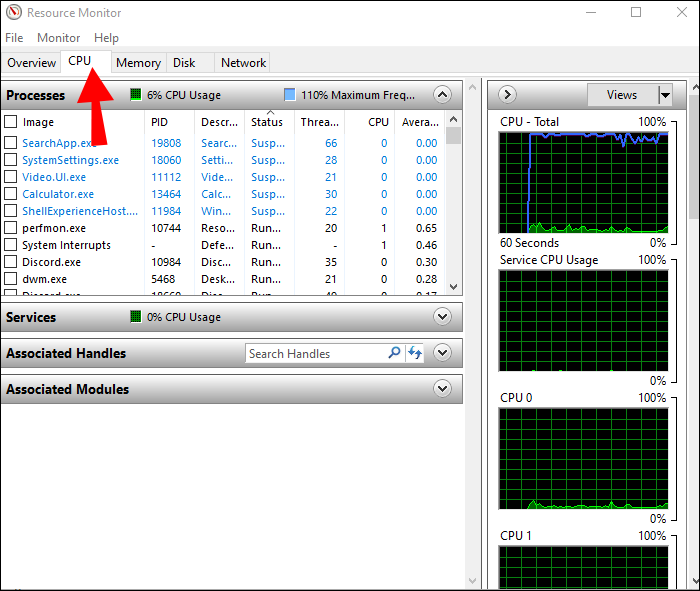Click the Views button
The image size is (700, 591).
[x=622, y=95]
